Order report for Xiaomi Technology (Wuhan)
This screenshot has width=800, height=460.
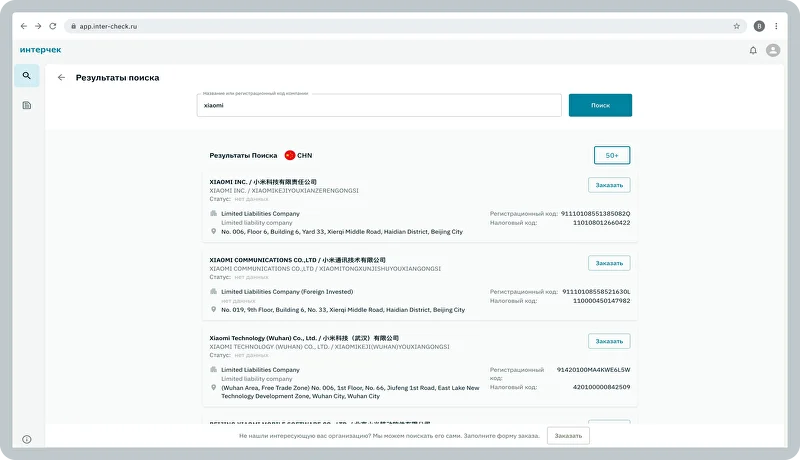609,341
